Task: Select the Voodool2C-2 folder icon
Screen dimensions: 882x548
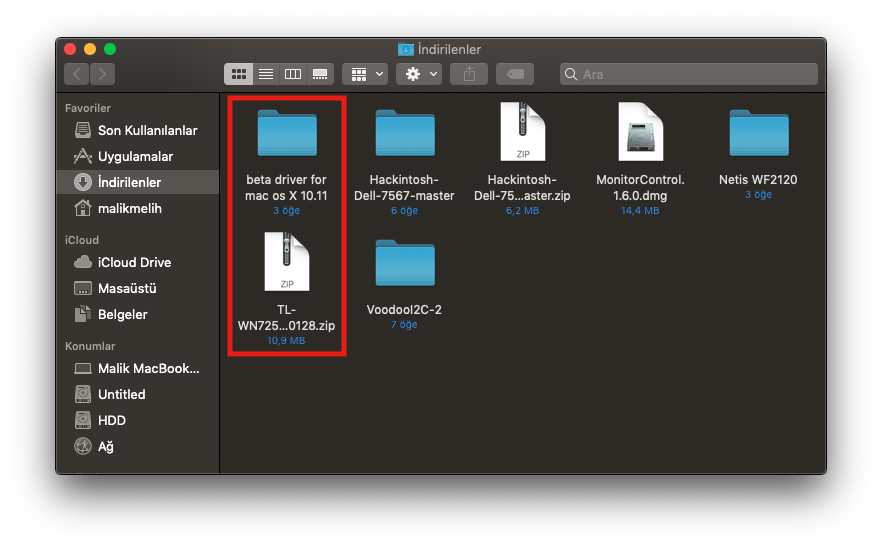Action: (x=404, y=264)
